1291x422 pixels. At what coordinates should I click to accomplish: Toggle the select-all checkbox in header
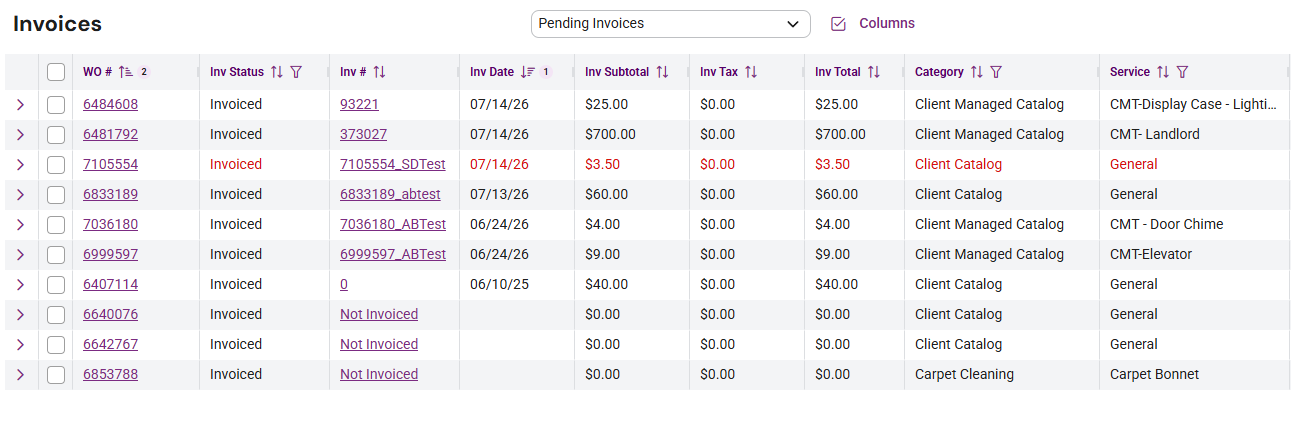(56, 72)
